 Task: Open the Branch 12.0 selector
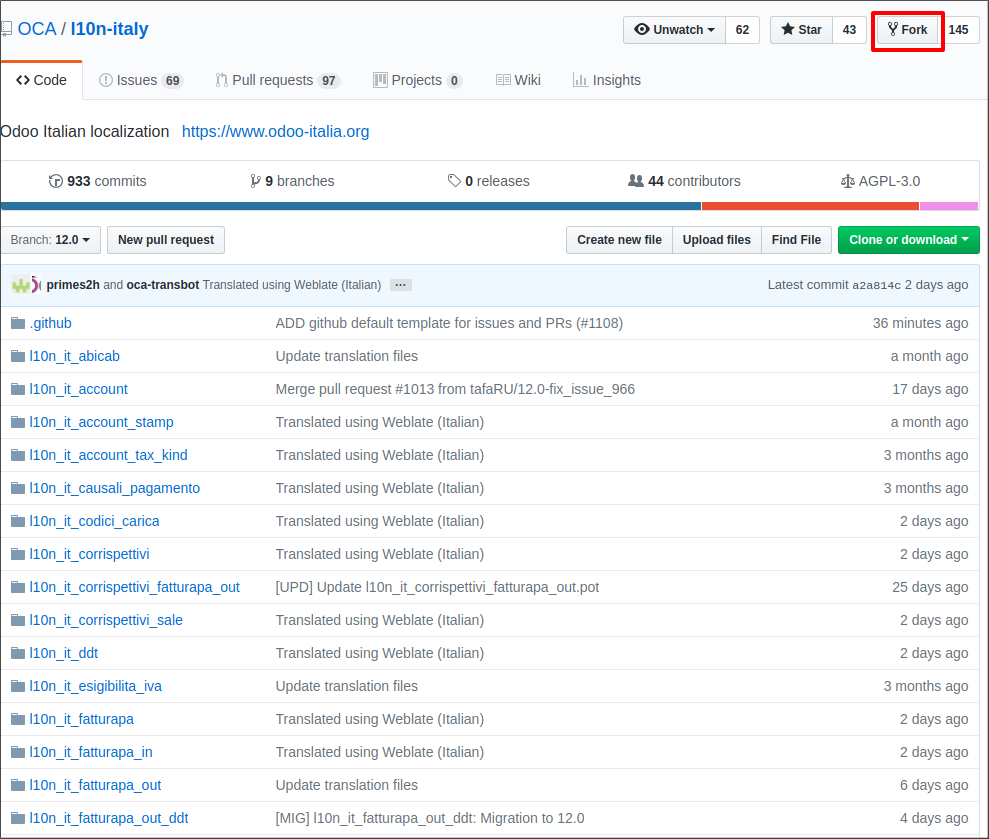(50, 240)
